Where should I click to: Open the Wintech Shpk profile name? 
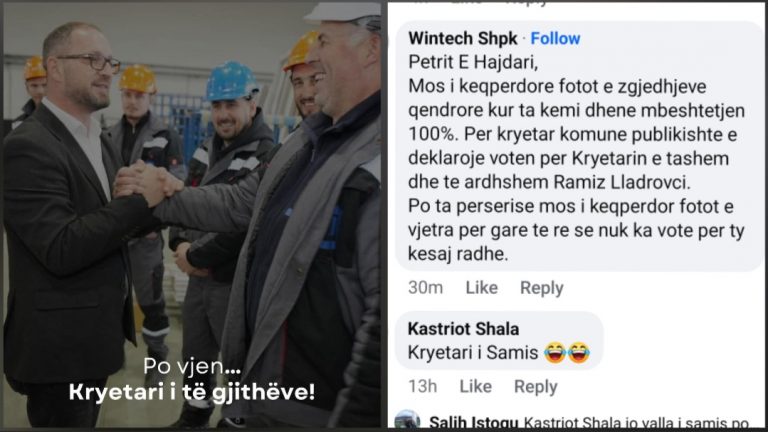pos(462,39)
